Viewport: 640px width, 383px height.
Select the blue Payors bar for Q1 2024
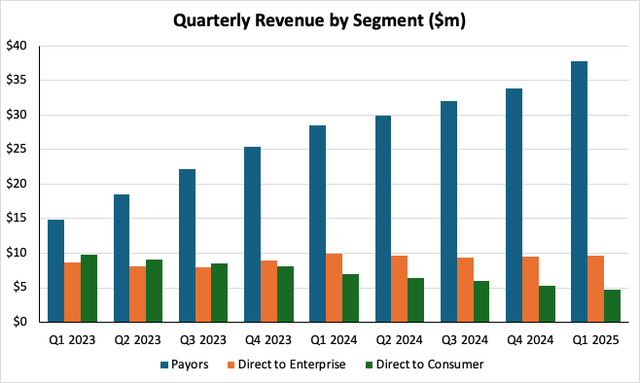coord(318,224)
